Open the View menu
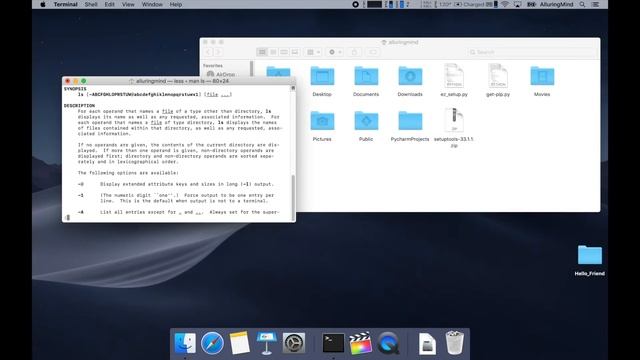 [128, 4]
